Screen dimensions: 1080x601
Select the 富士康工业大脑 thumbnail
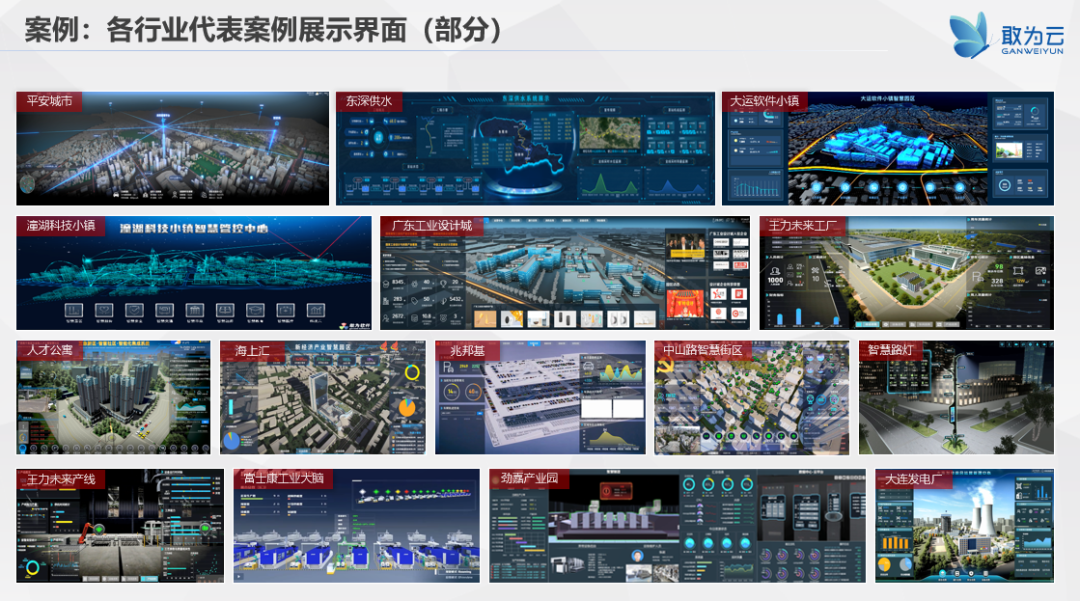(x=357, y=526)
